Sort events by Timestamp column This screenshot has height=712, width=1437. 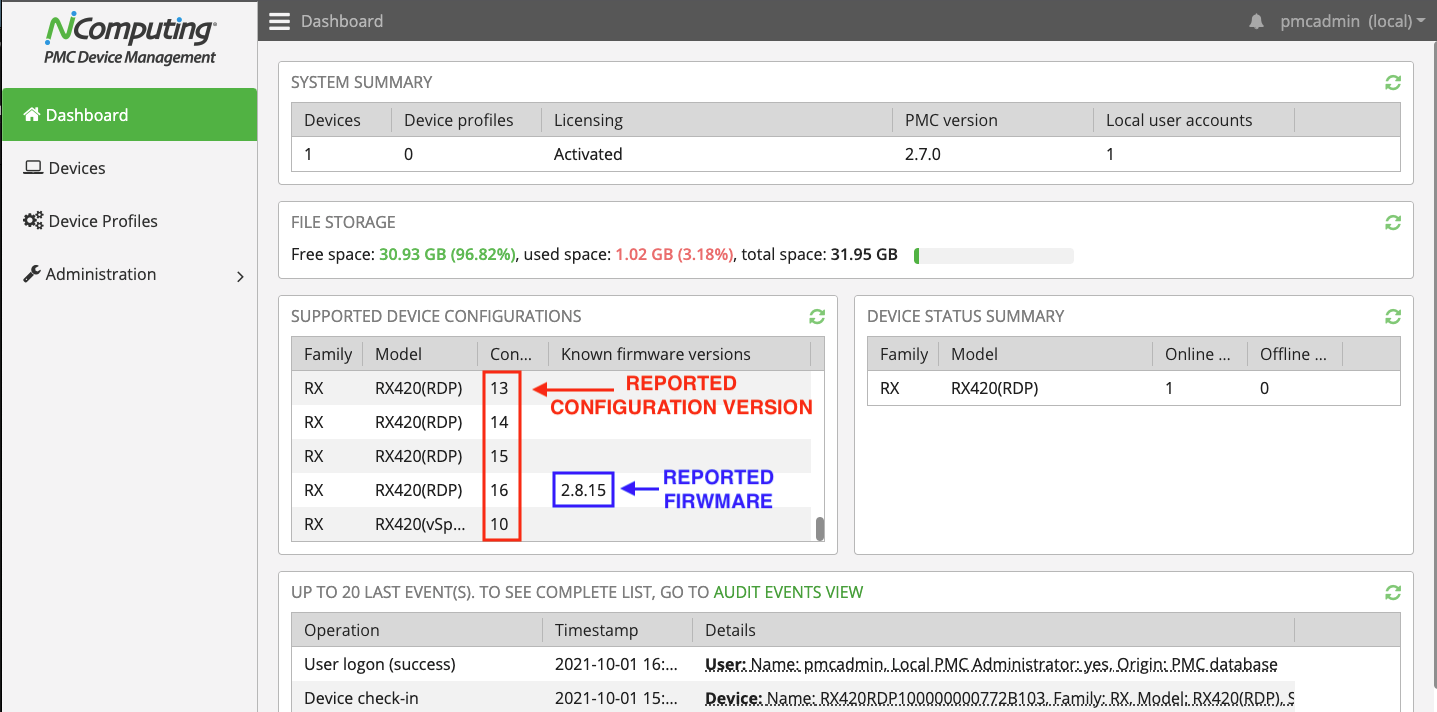pyautogui.click(x=617, y=630)
